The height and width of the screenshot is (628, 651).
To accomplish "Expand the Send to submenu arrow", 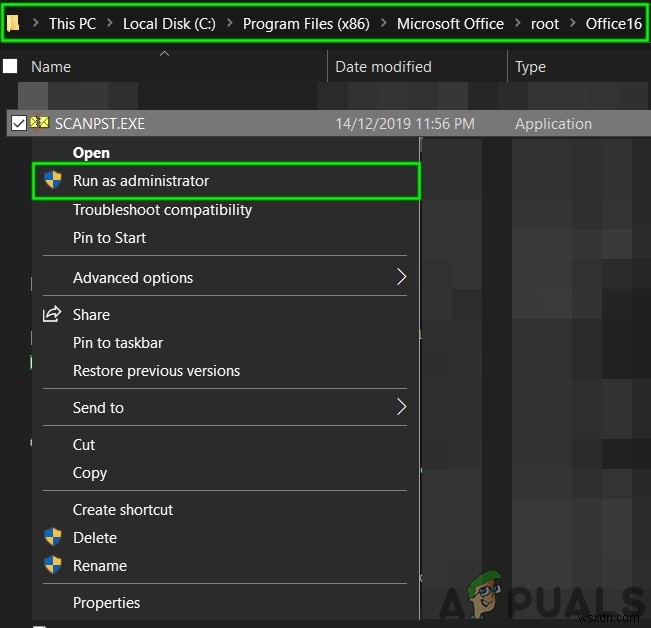I will click(x=401, y=407).
